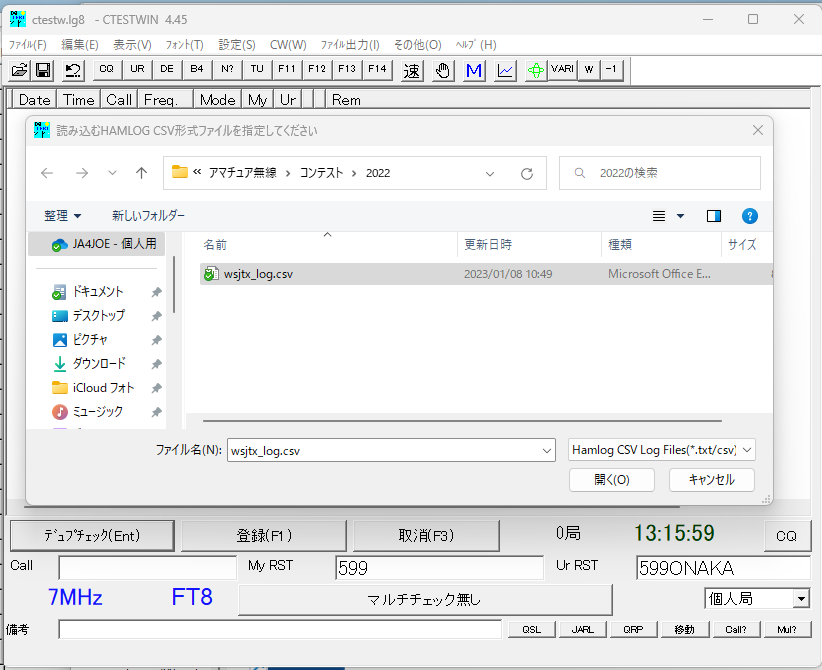
Task: Click the QSL button
Action: [x=532, y=629]
